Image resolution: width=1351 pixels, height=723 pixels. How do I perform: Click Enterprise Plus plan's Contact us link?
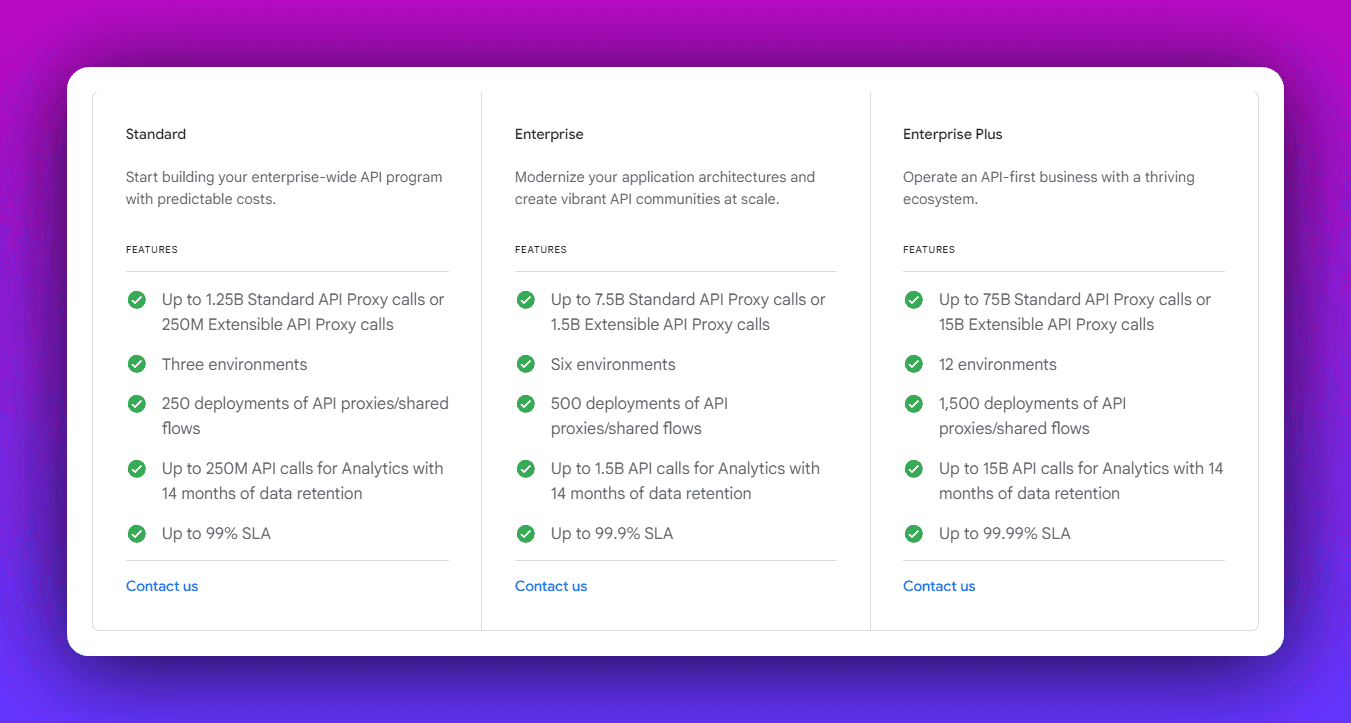point(939,586)
